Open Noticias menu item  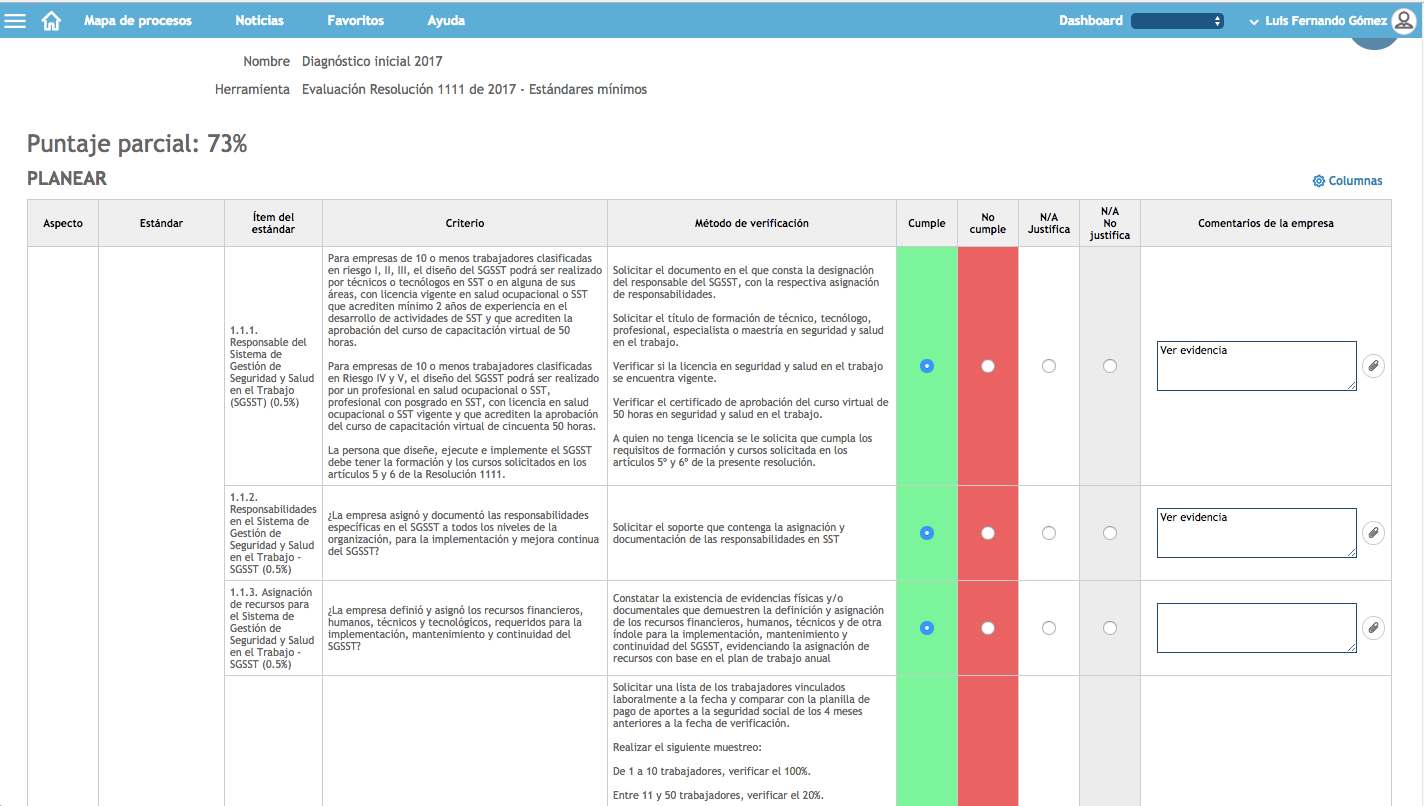259,21
